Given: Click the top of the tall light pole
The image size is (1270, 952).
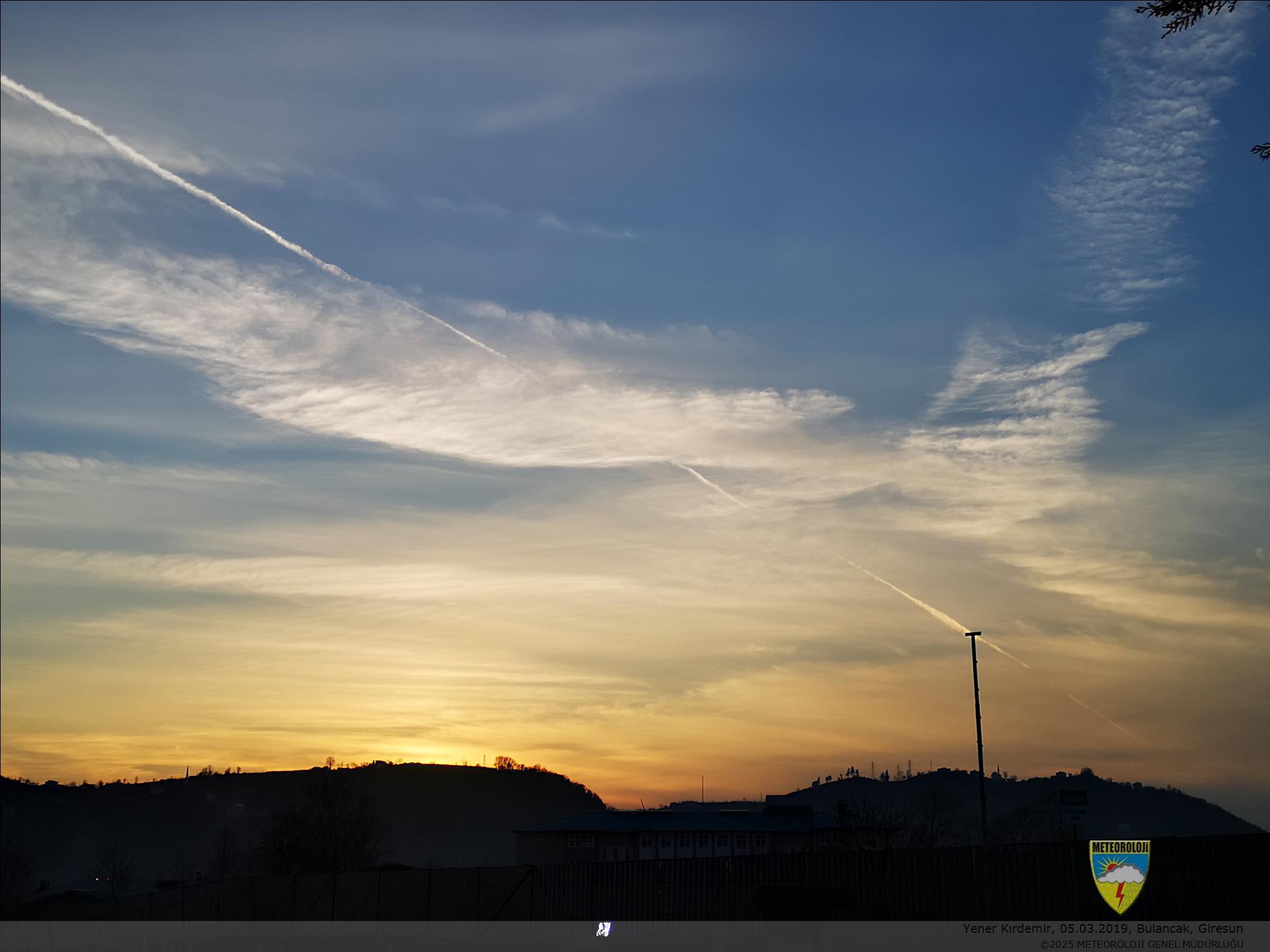Looking at the screenshot, I should [x=973, y=634].
